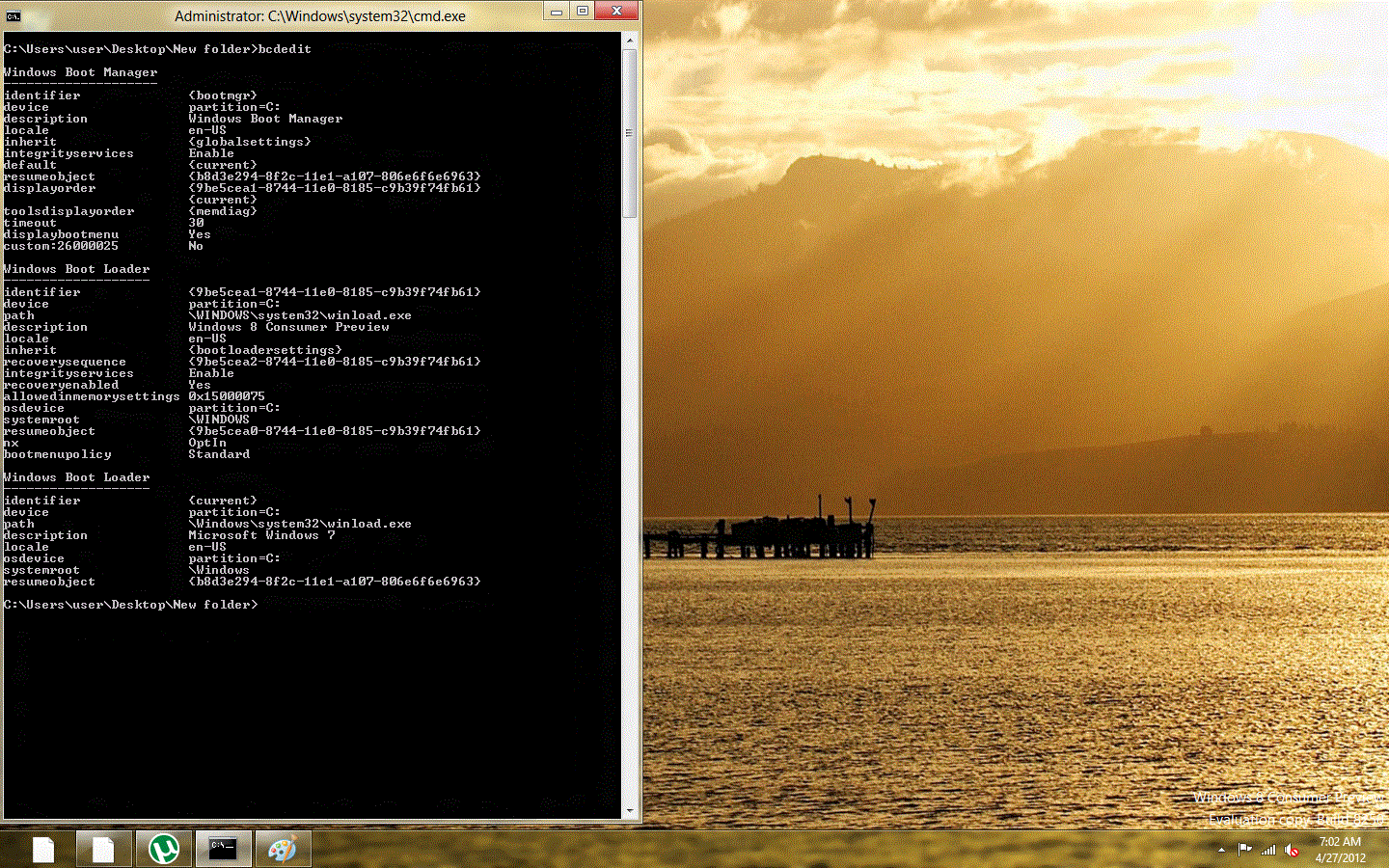The width and height of the screenshot is (1389, 868).
Task: Open the cmd window system menu icon
Action: point(14,15)
